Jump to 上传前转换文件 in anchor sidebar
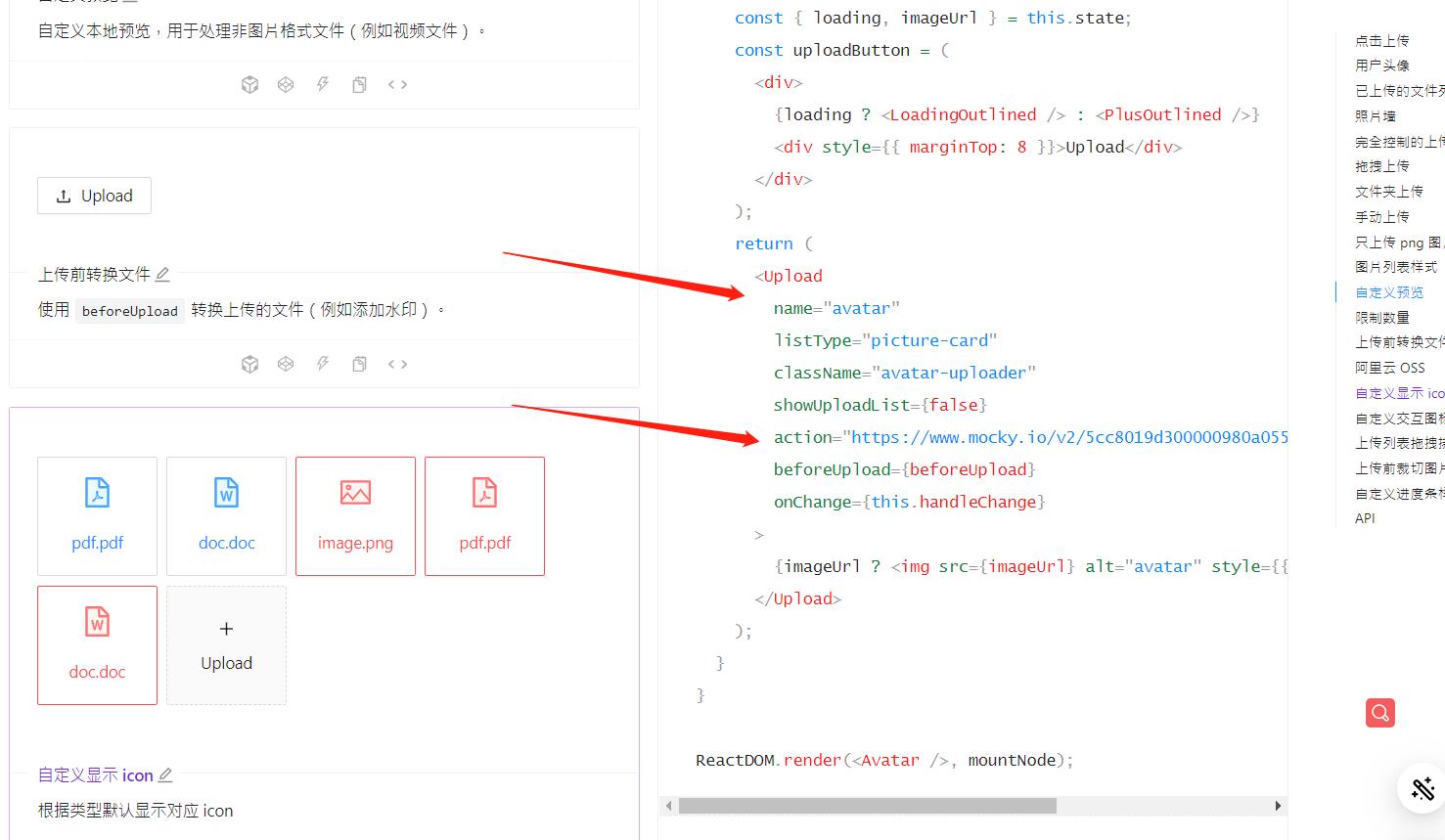This screenshot has height=840, width=1445. click(1400, 342)
